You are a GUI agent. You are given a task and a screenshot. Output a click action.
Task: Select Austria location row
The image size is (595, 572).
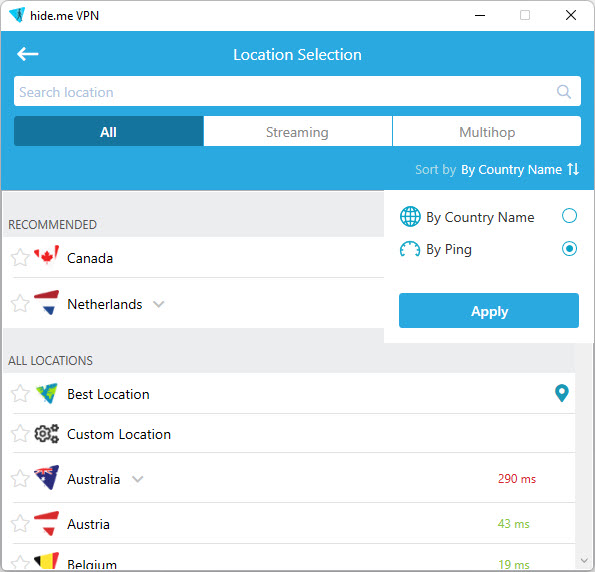pos(289,524)
